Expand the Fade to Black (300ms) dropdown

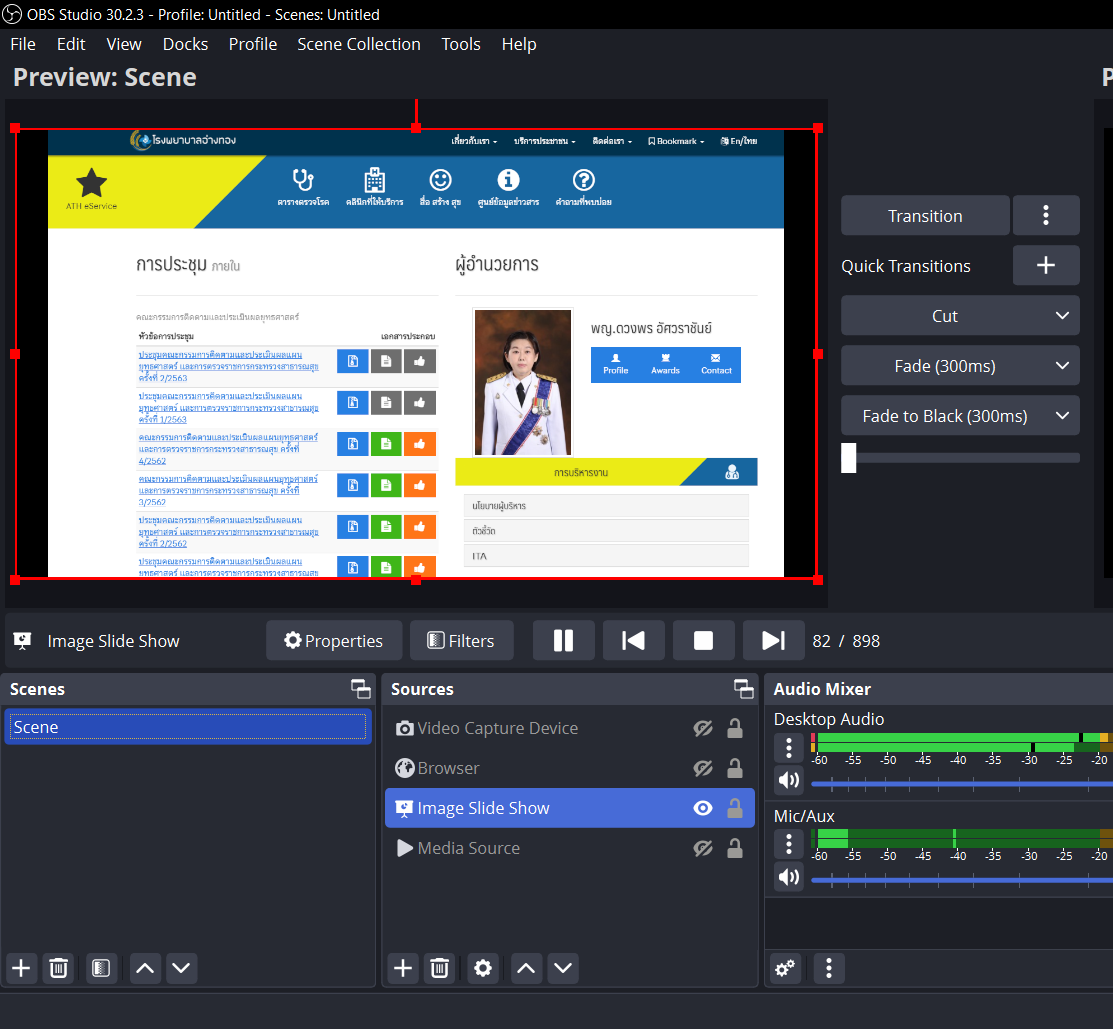pyautogui.click(x=960, y=416)
